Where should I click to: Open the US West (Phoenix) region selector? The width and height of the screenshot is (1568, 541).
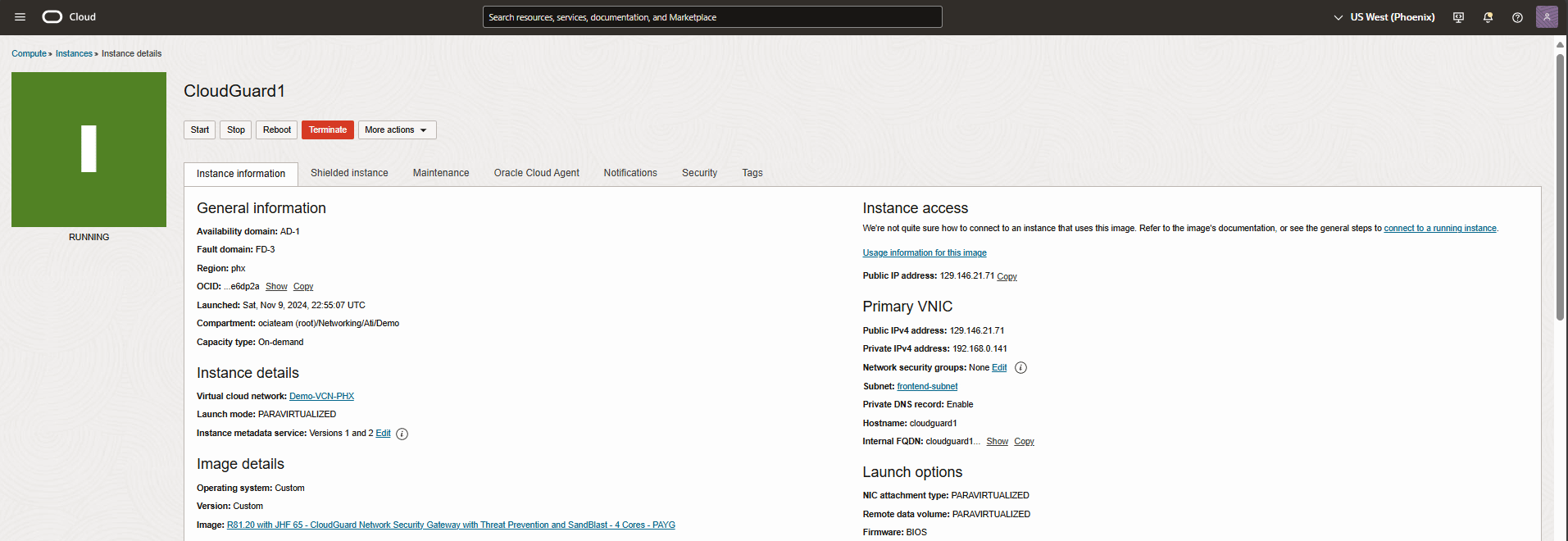[1384, 17]
